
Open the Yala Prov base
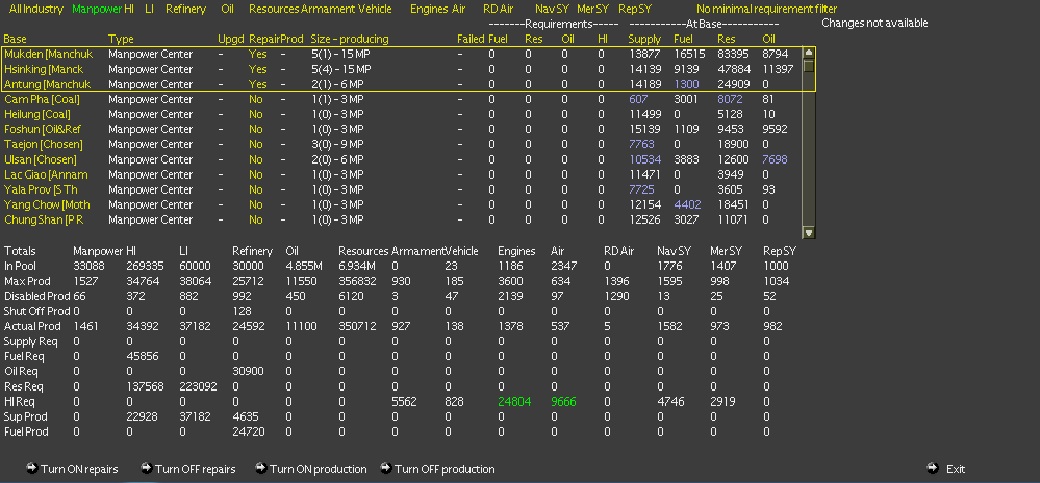(41, 190)
